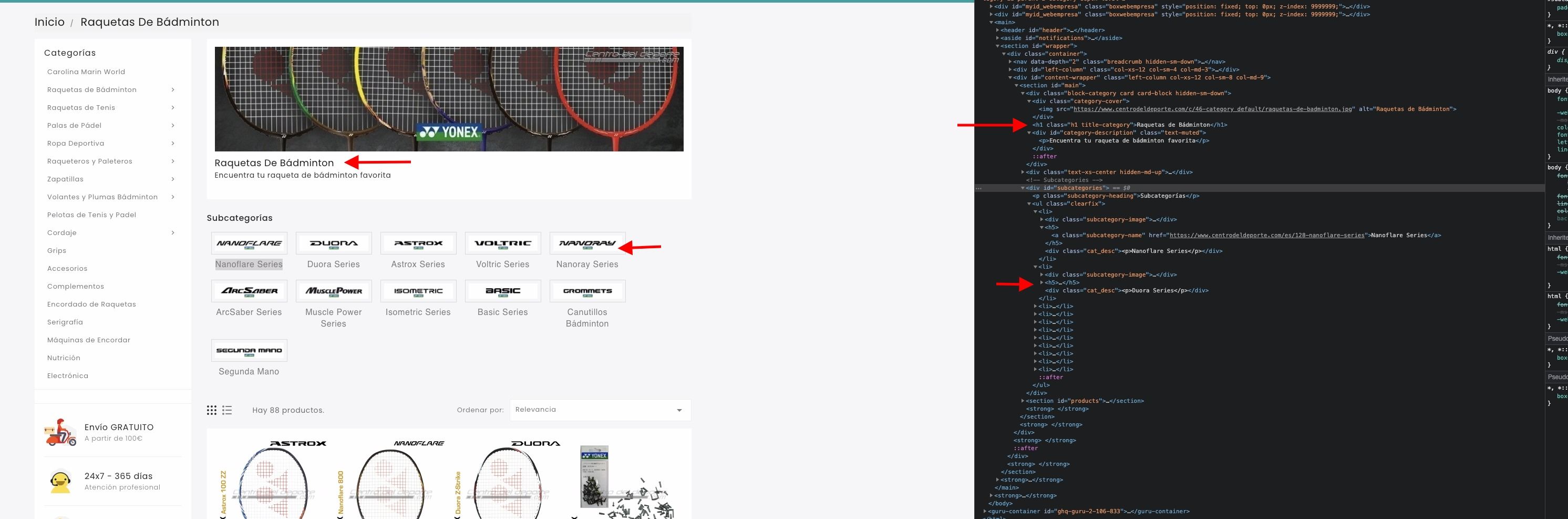Click the Isometric Series subcategory label
Viewport: 1568px width, 519px height.
418,312
